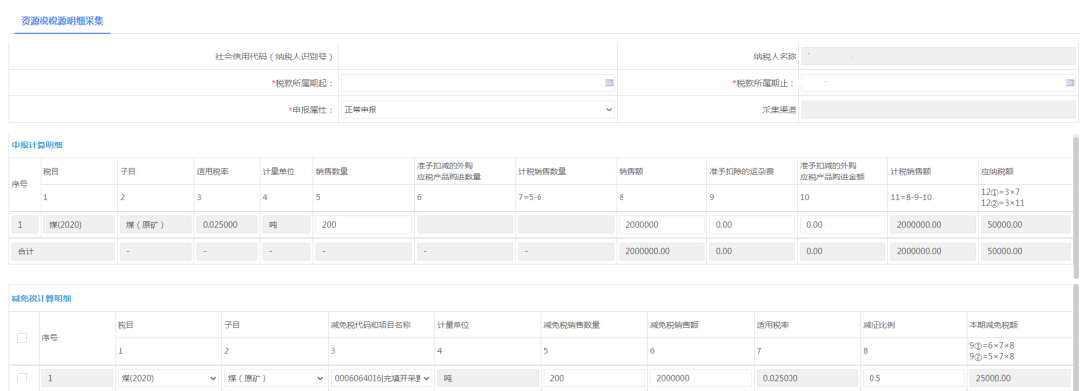Image resolution: width=1080 pixels, height=391 pixels.
Task: Edit 销售额 field showing 2000000 in 申报计算明细
Action: (x=661, y=224)
